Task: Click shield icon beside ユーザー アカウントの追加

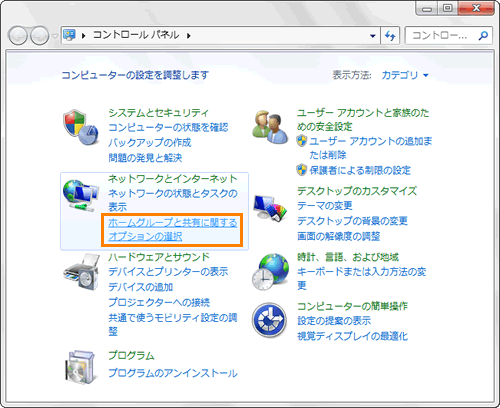Action: point(302,141)
